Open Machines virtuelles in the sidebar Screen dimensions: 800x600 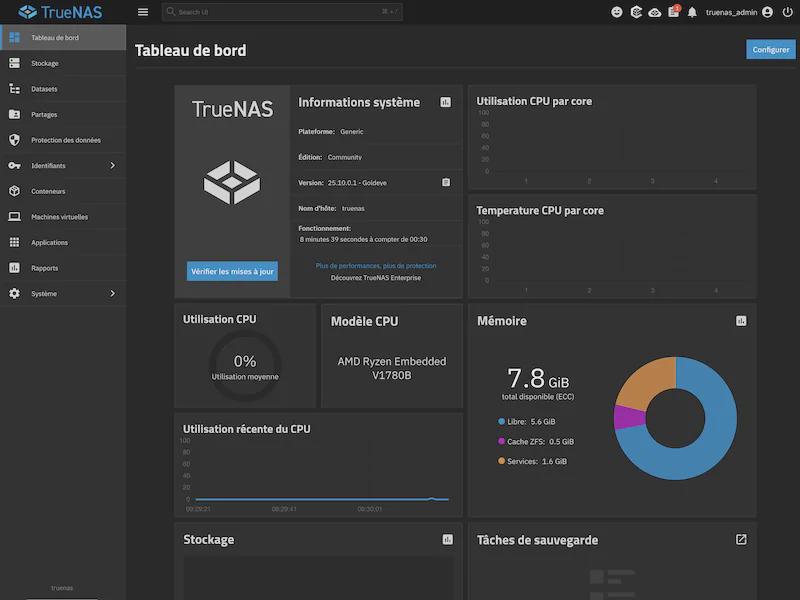click(59, 217)
